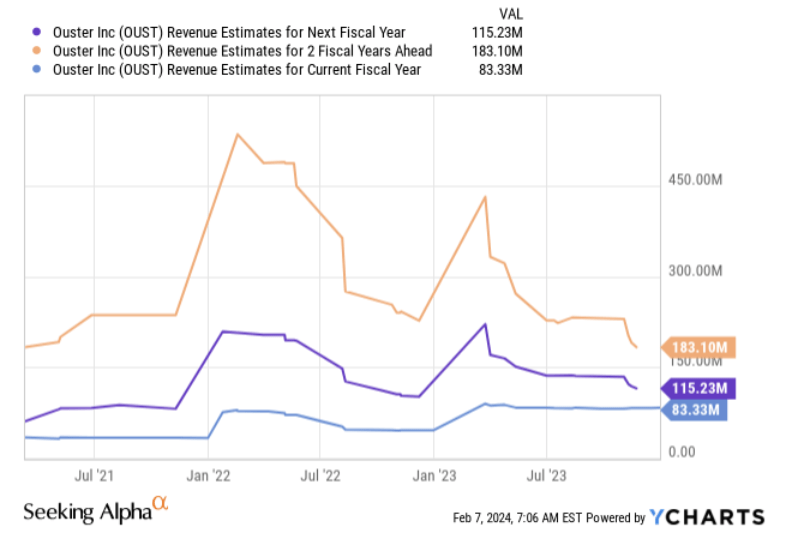Open the Seeking Alpha logo
Image resolution: width=803 pixels, height=533 pixels.
pyautogui.click(x=96, y=510)
